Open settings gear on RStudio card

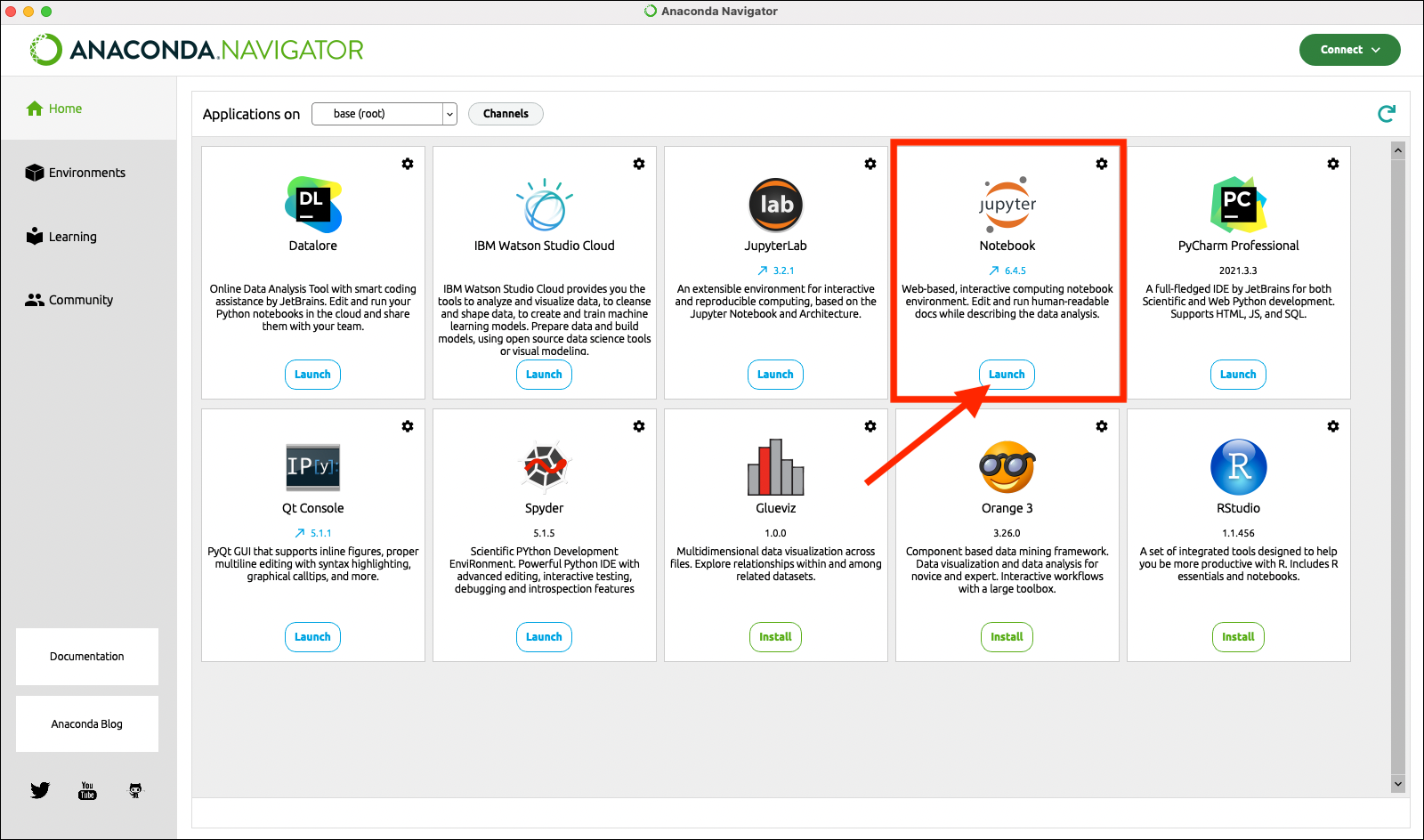click(x=1333, y=426)
